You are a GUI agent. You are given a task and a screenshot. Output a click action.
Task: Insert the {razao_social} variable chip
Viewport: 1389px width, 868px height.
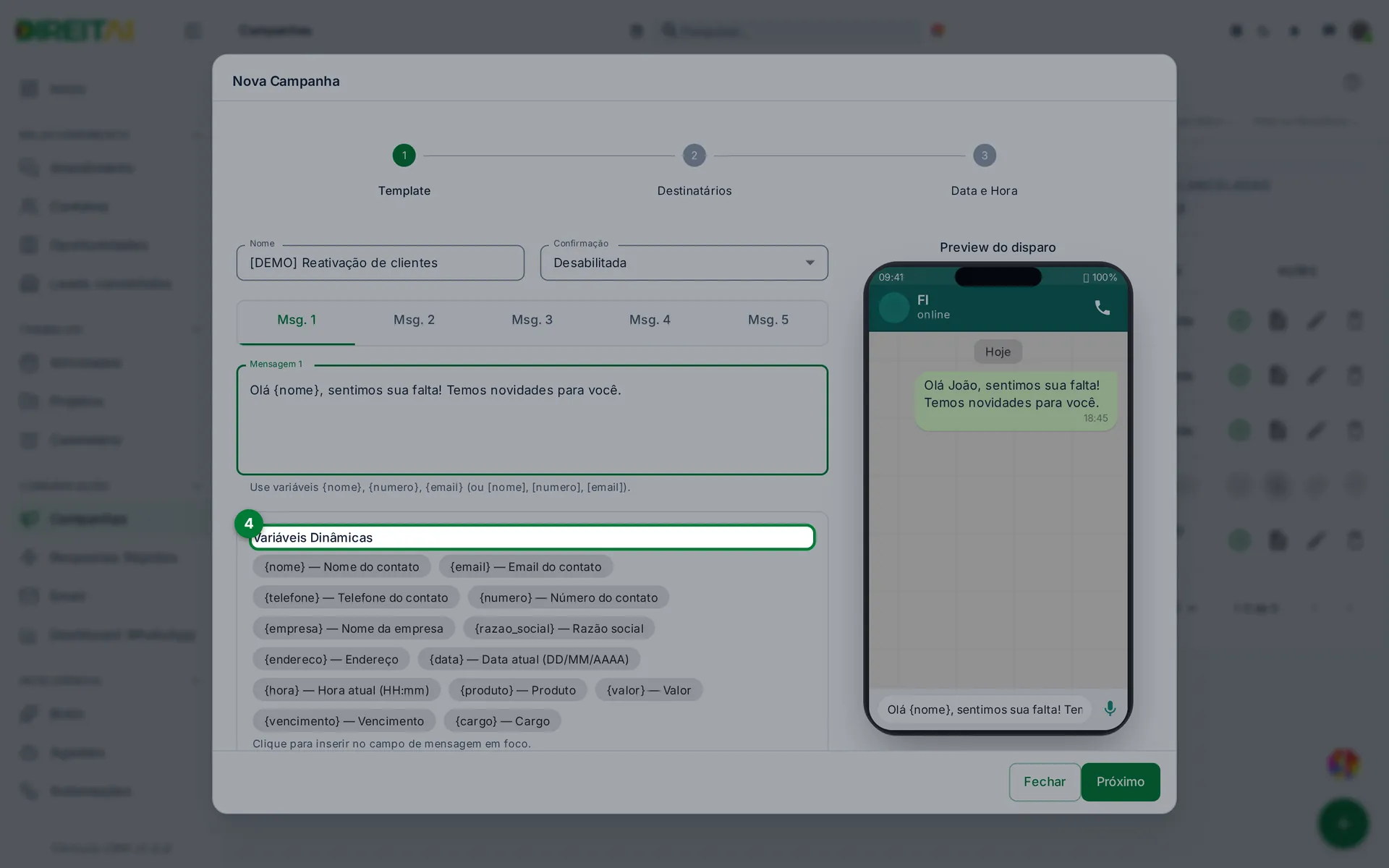558,629
